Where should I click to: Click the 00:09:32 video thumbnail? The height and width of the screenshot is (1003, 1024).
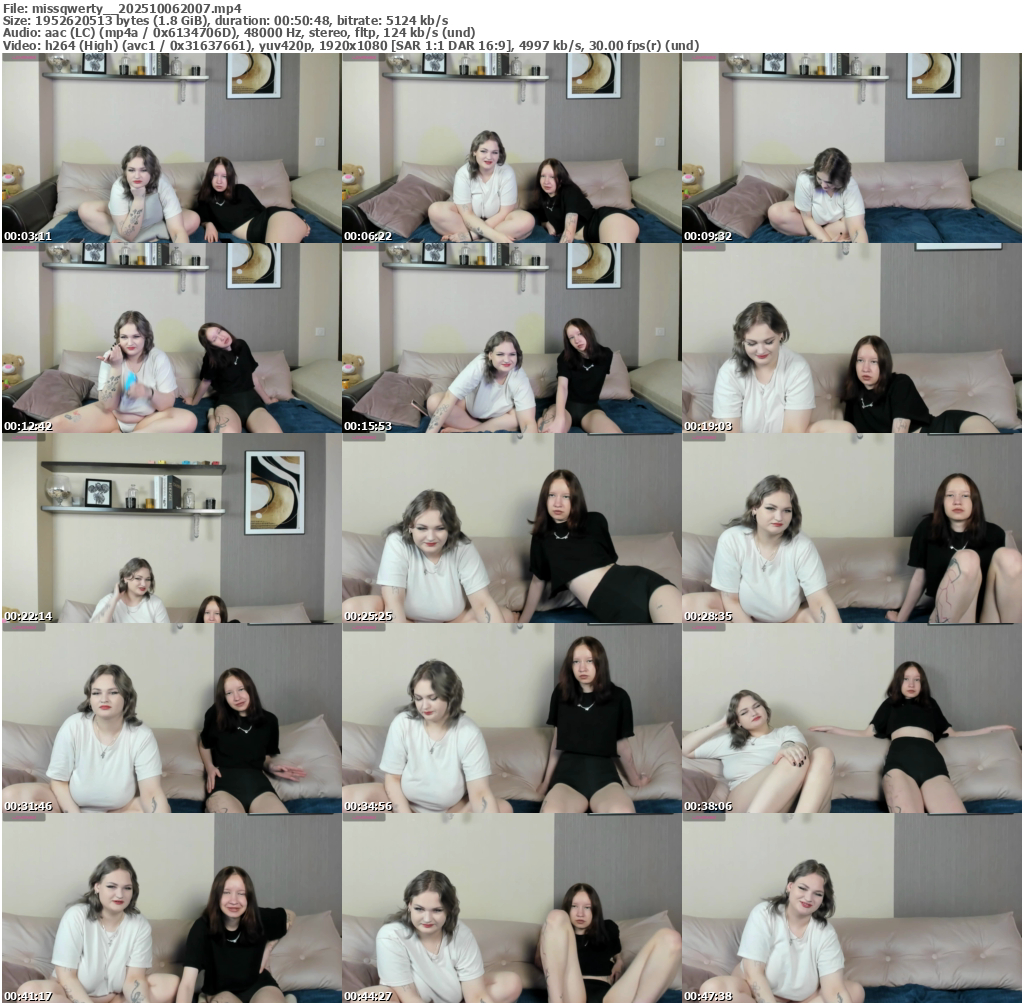851,148
